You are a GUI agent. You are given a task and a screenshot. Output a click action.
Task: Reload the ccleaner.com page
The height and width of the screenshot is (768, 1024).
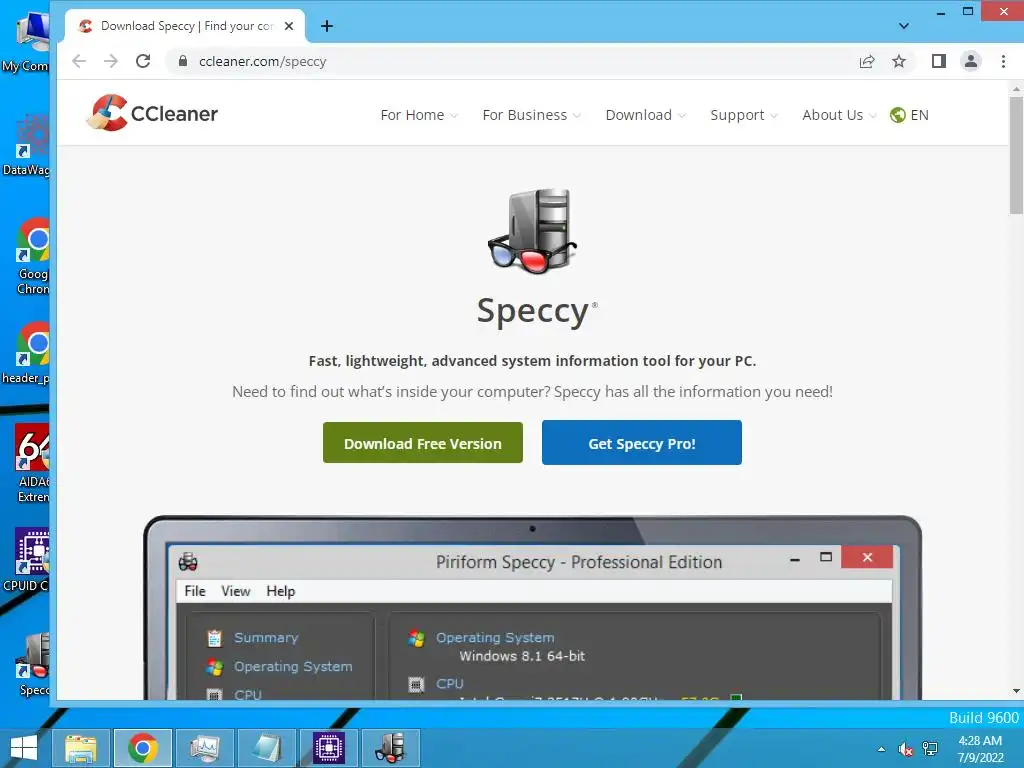click(x=143, y=61)
